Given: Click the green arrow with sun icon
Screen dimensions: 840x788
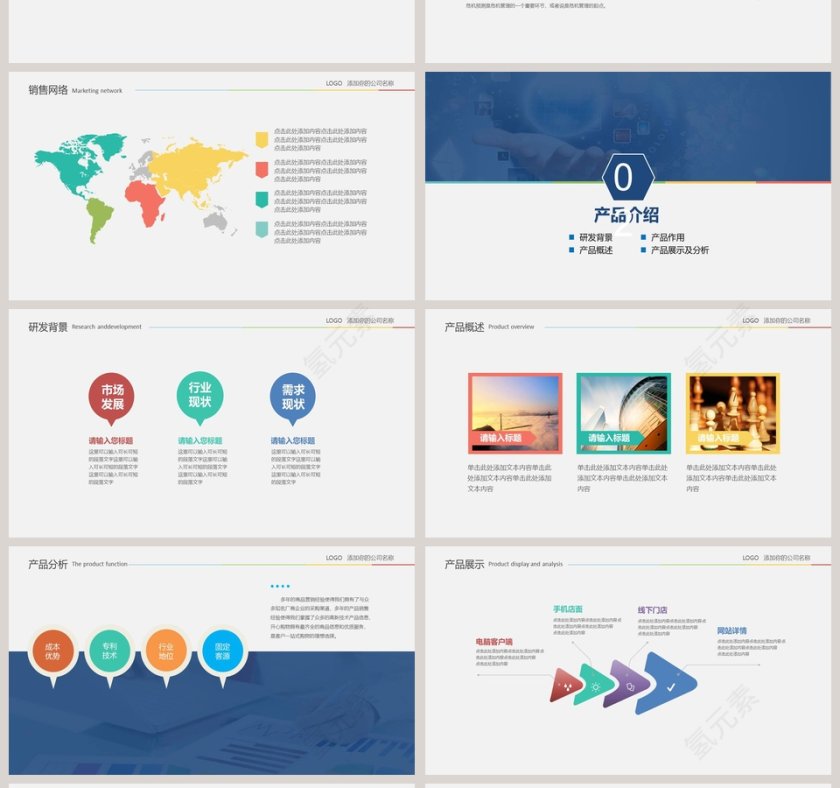Looking at the screenshot, I should tap(595, 685).
